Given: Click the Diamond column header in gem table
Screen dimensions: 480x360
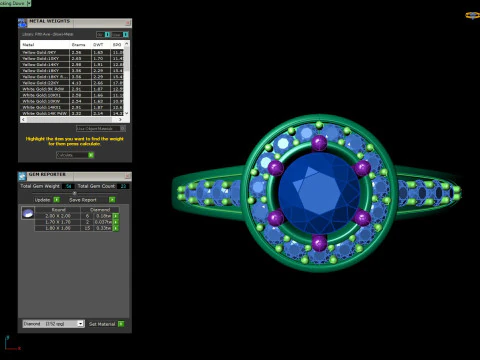Looking at the screenshot, I should click(100, 210).
